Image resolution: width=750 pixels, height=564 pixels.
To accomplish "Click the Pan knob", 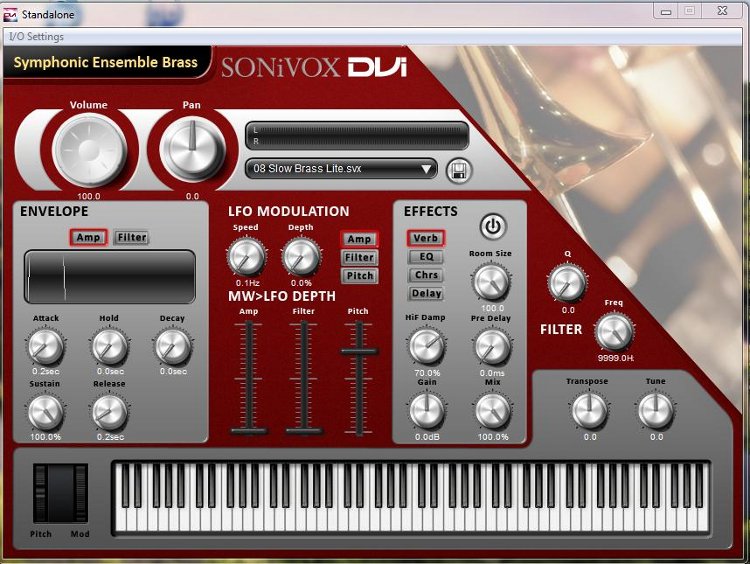I will (x=192, y=149).
